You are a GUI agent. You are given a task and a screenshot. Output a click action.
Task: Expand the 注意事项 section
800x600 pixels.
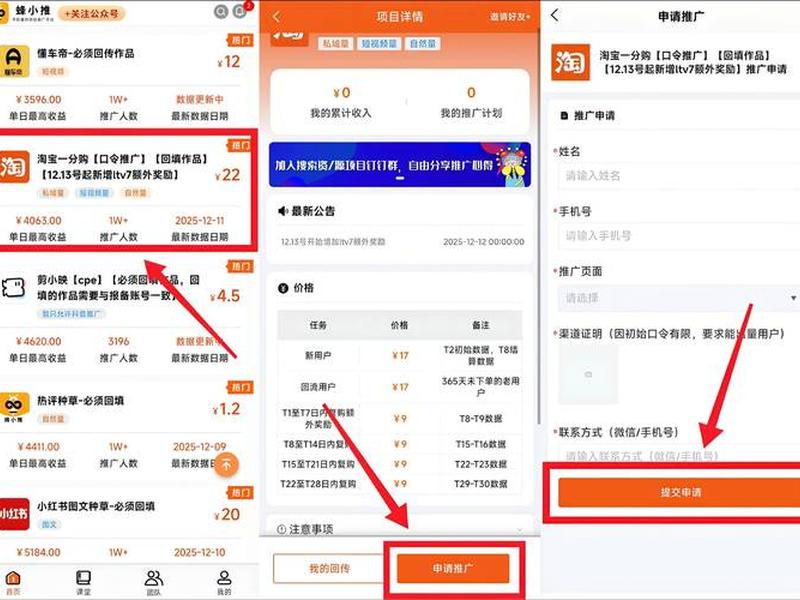pos(400,529)
